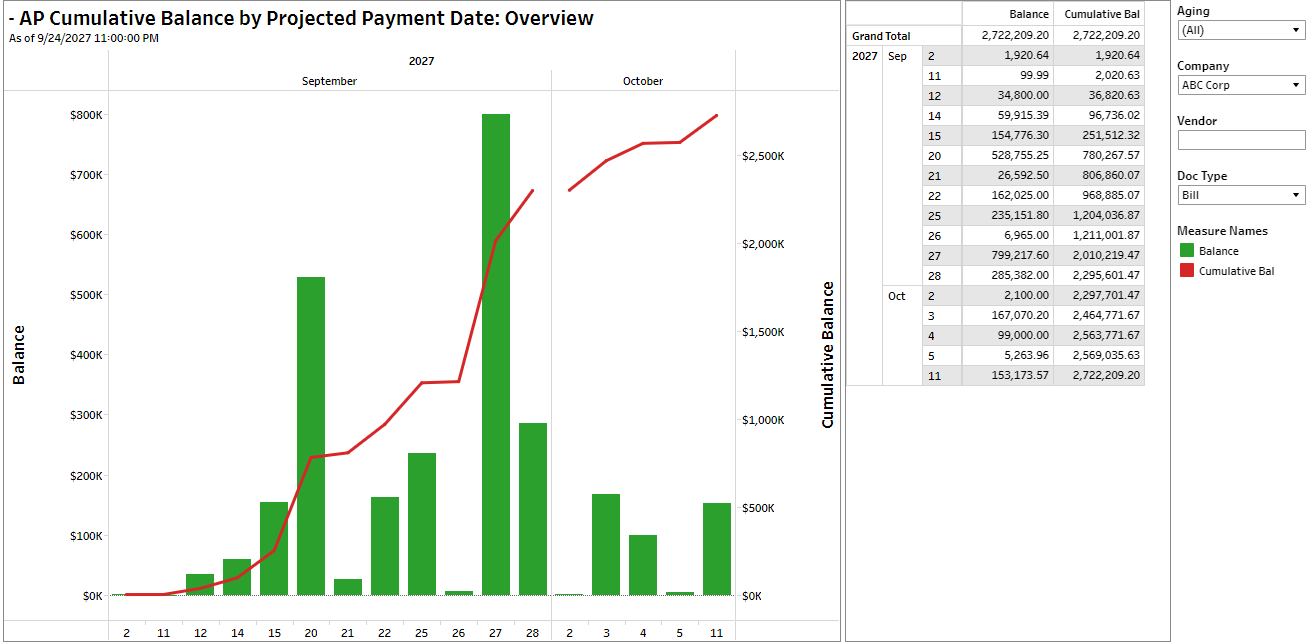The image size is (1308, 642).
Task: Click the Oct month label in the table
Action: coord(897,296)
